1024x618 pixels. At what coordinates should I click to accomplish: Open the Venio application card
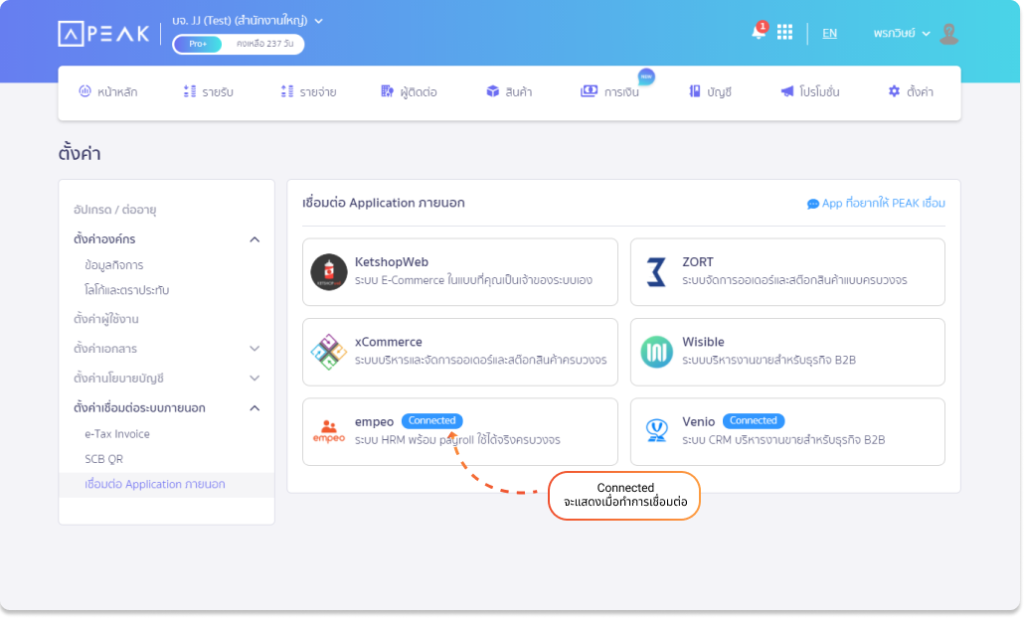point(788,432)
